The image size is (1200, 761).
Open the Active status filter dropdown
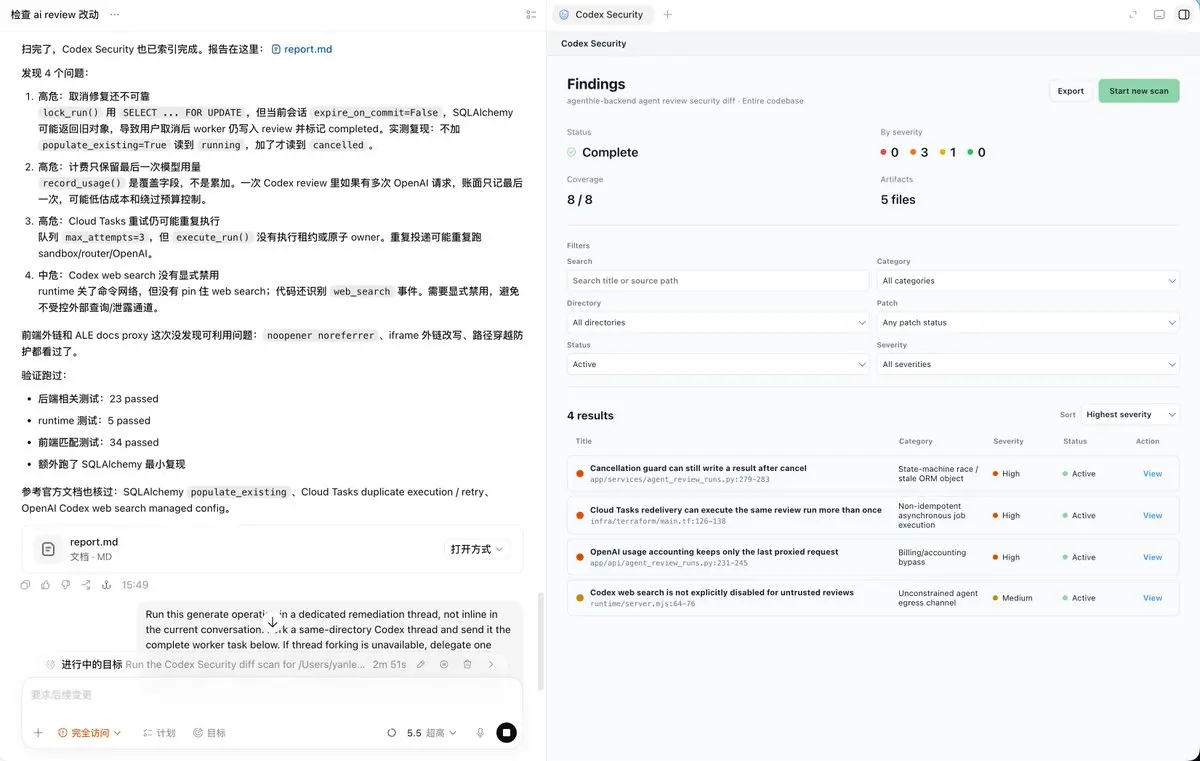pos(718,365)
